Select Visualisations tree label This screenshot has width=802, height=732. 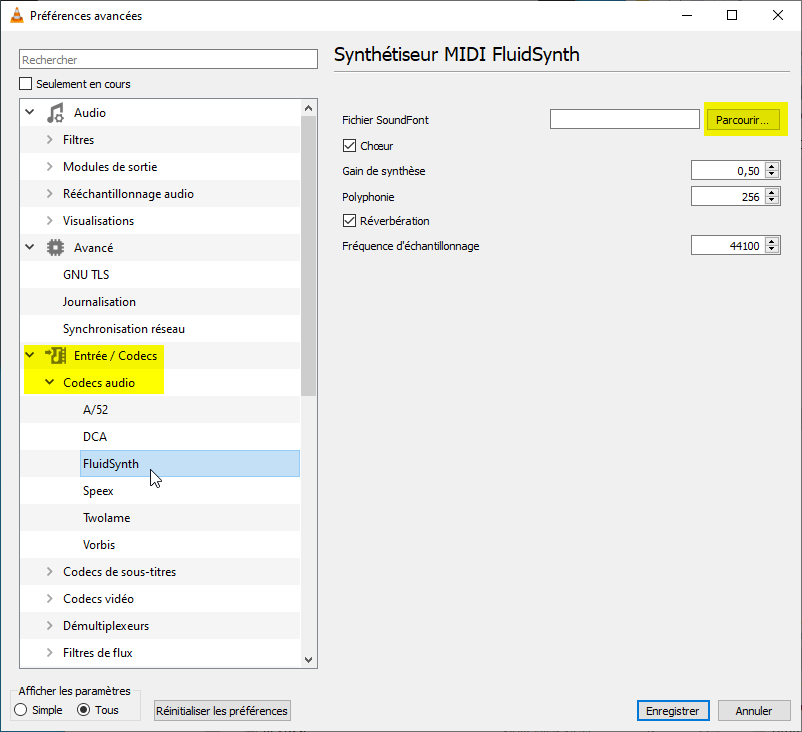click(99, 221)
